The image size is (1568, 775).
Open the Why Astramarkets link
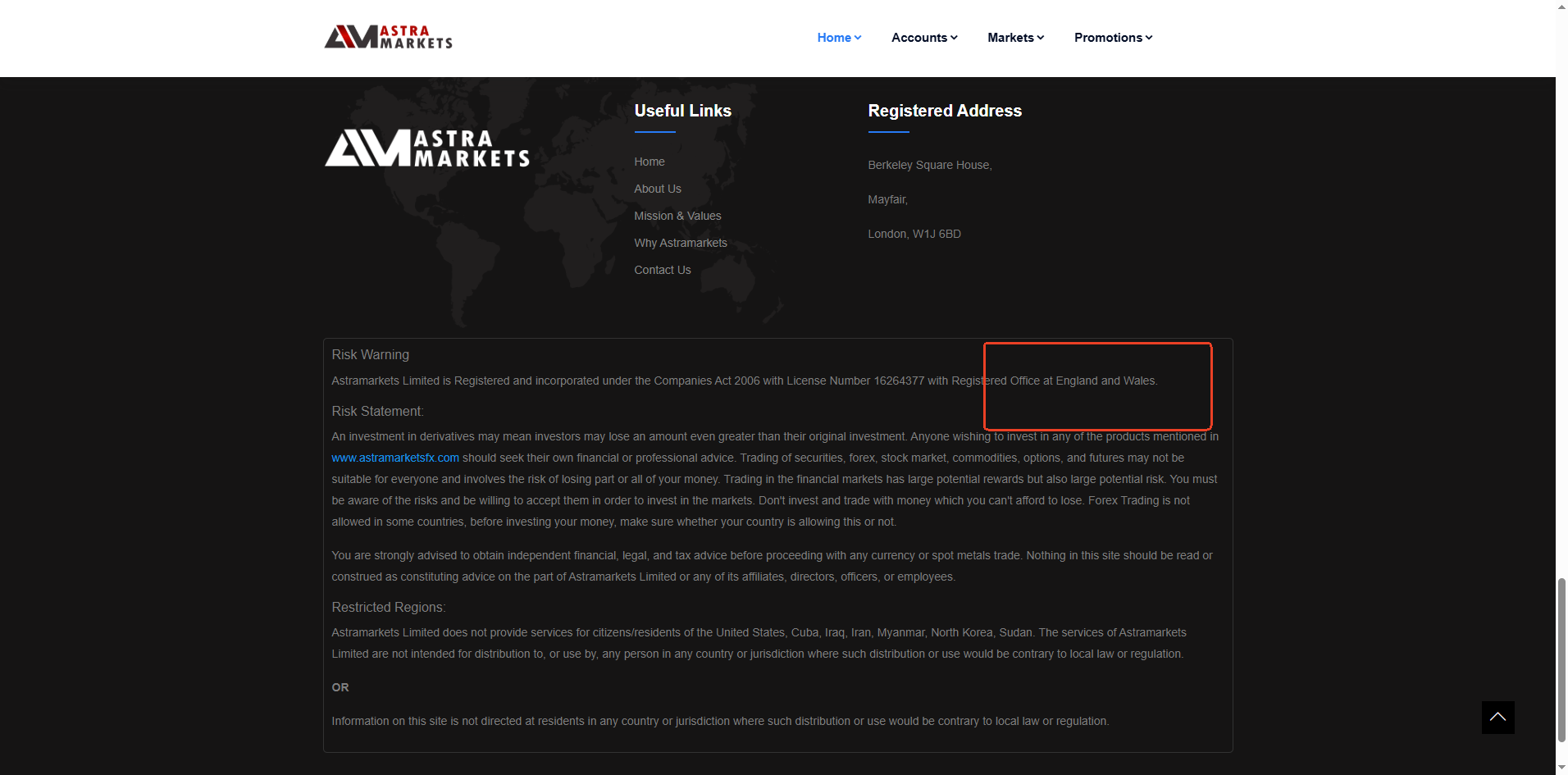click(x=681, y=243)
